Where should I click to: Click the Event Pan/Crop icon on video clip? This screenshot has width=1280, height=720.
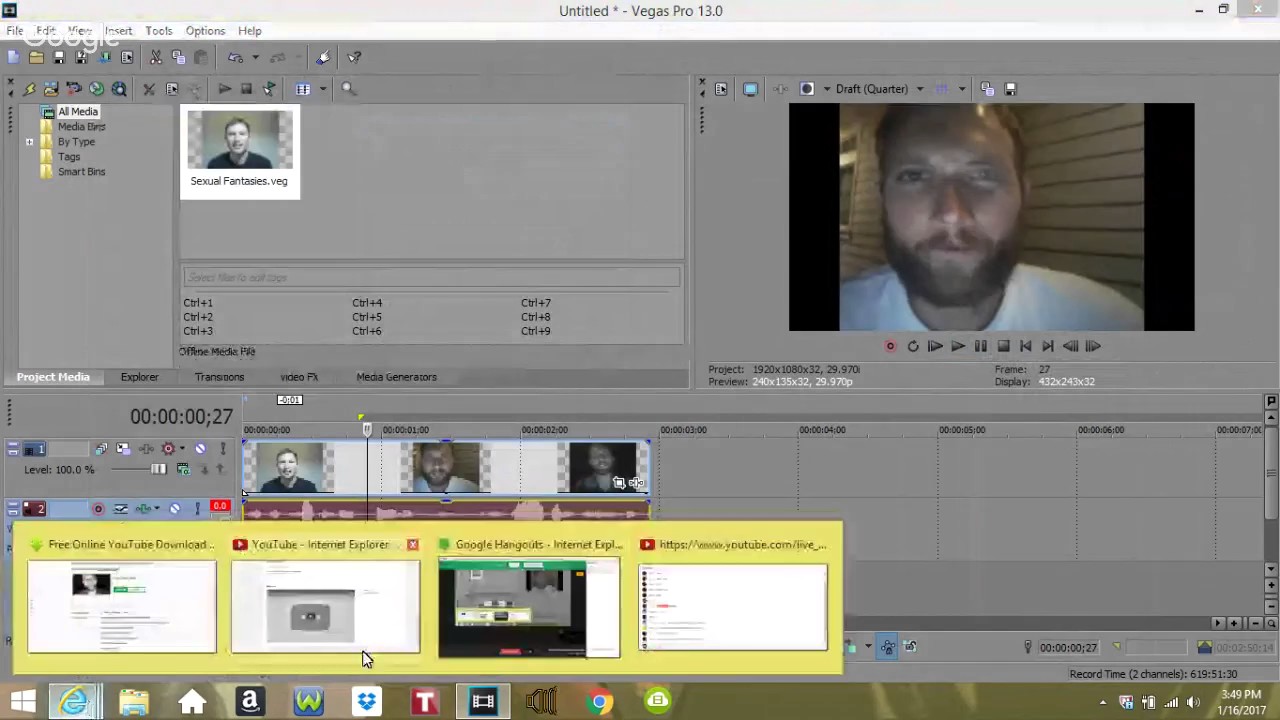click(619, 483)
